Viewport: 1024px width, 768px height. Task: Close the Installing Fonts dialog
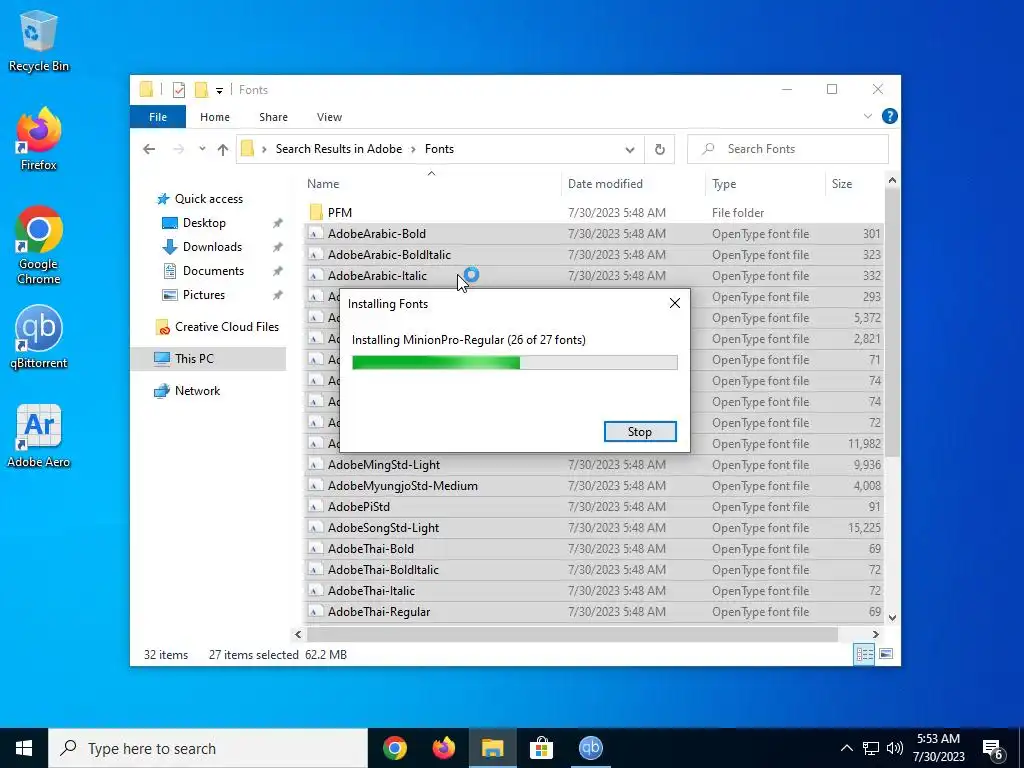pos(675,303)
